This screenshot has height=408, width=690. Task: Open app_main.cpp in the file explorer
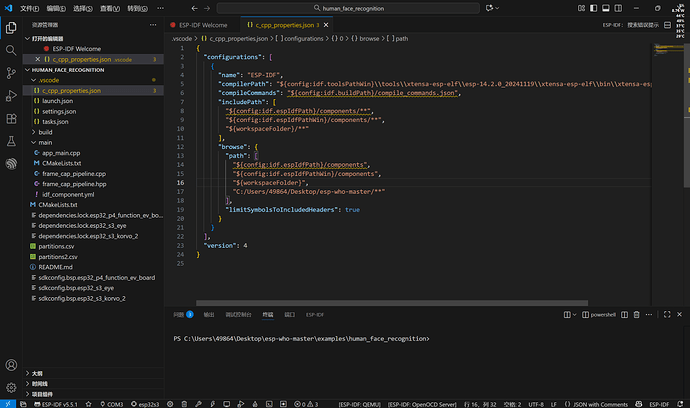click(62, 153)
